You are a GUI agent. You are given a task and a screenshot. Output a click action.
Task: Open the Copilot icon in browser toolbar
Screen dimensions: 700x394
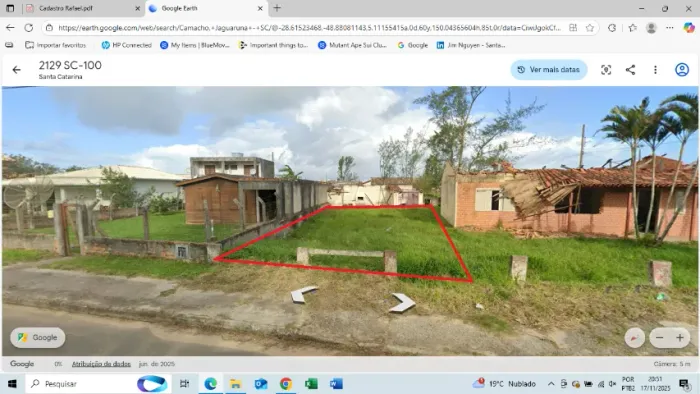pos(689,28)
